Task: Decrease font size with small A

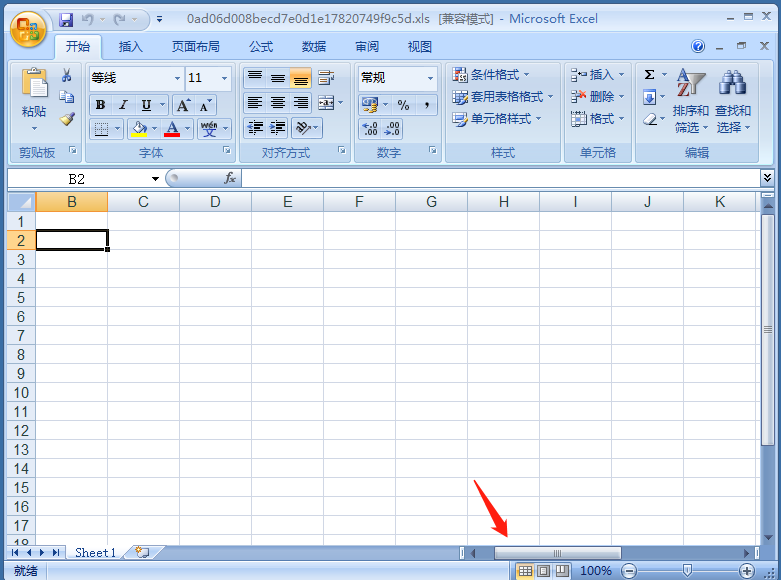Action: point(205,105)
